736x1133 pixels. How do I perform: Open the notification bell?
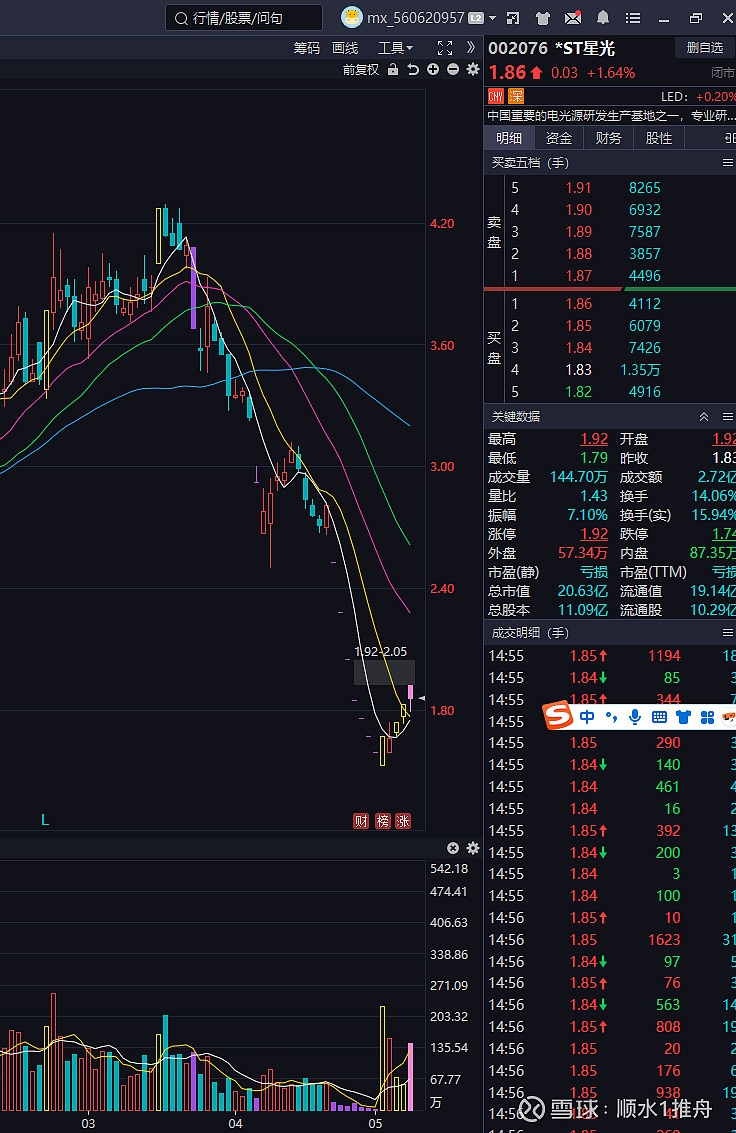[x=603, y=18]
